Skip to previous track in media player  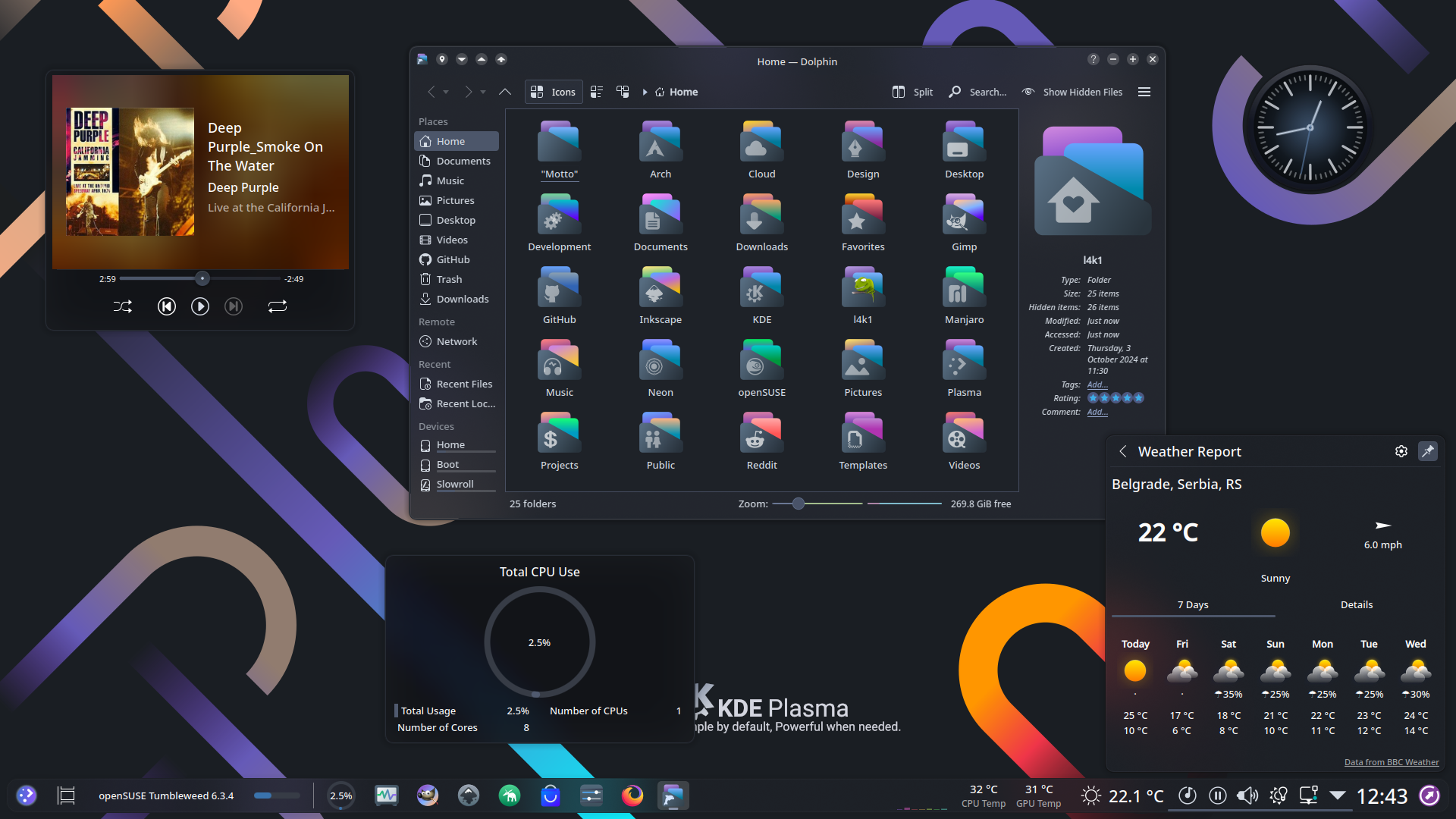167,306
